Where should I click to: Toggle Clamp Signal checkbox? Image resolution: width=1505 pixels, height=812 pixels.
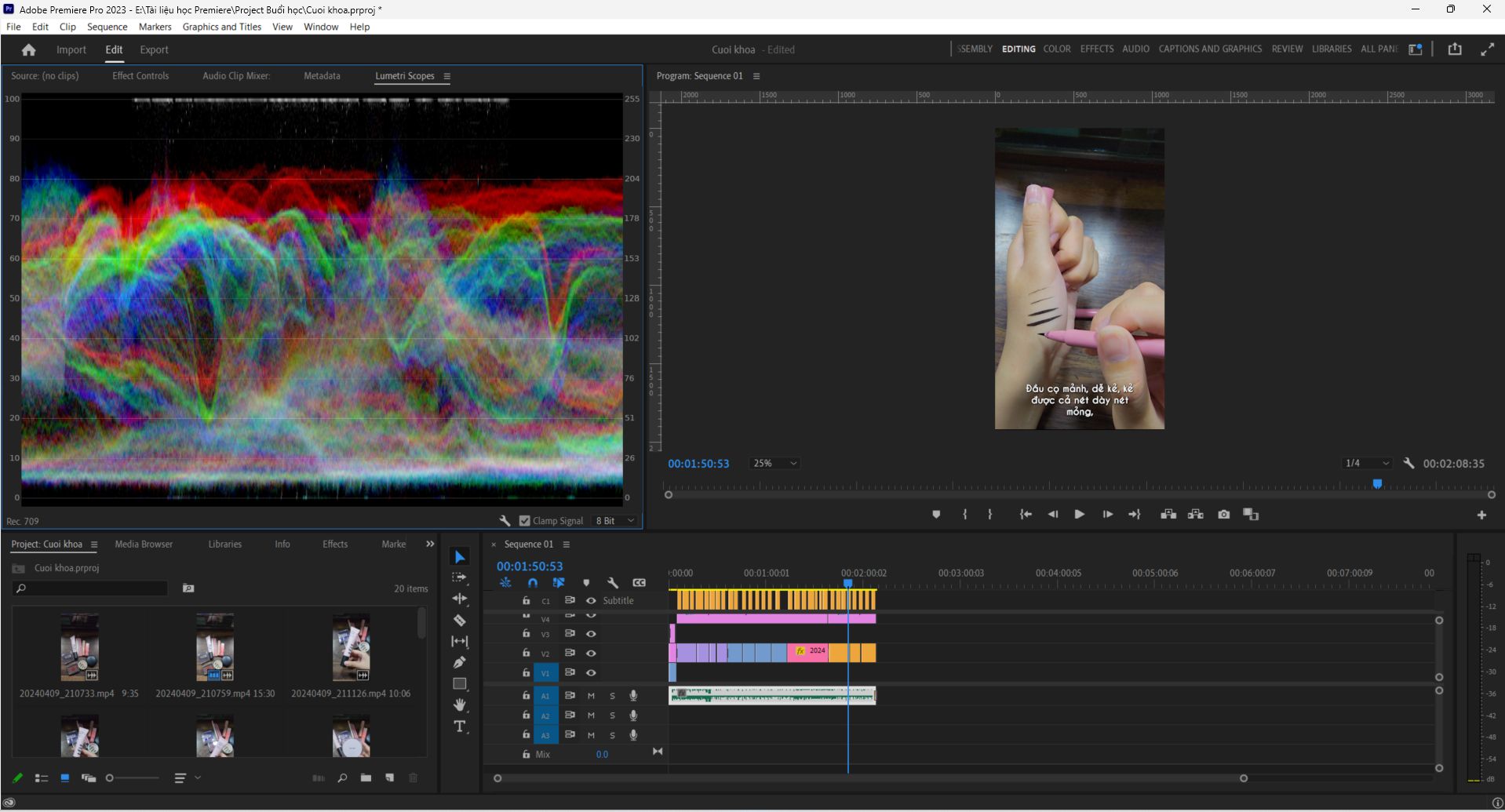click(x=525, y=521)
